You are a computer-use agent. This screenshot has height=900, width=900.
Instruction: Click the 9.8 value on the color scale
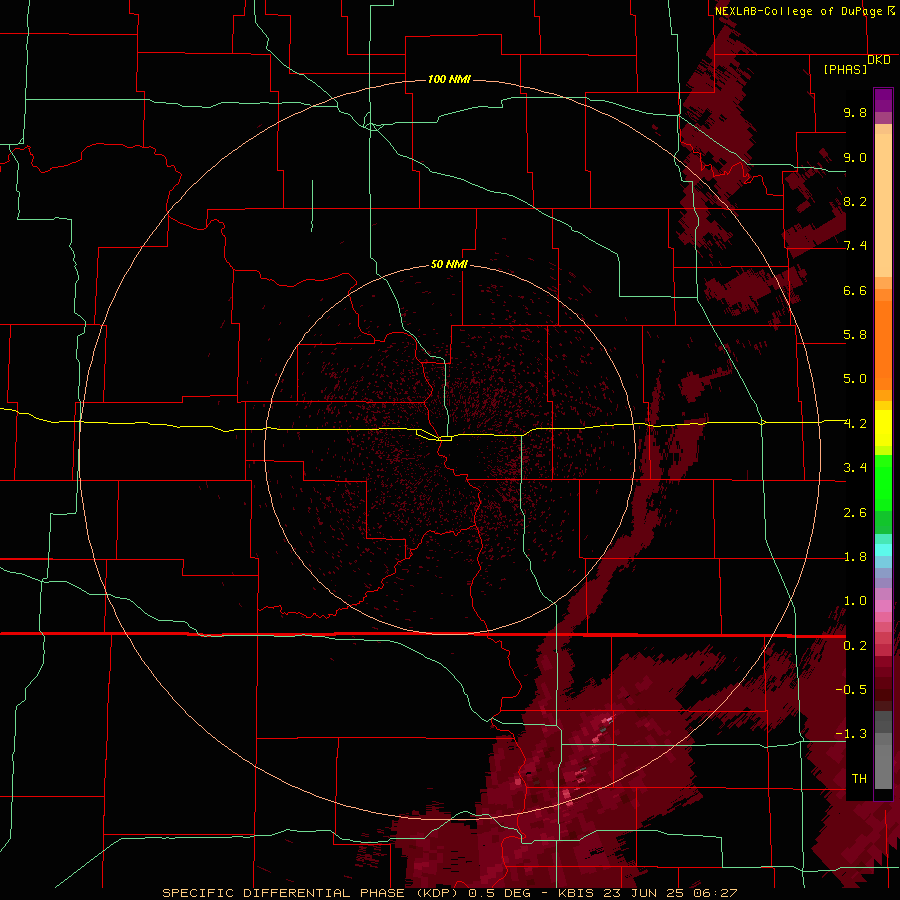click(x=855, y=112)
